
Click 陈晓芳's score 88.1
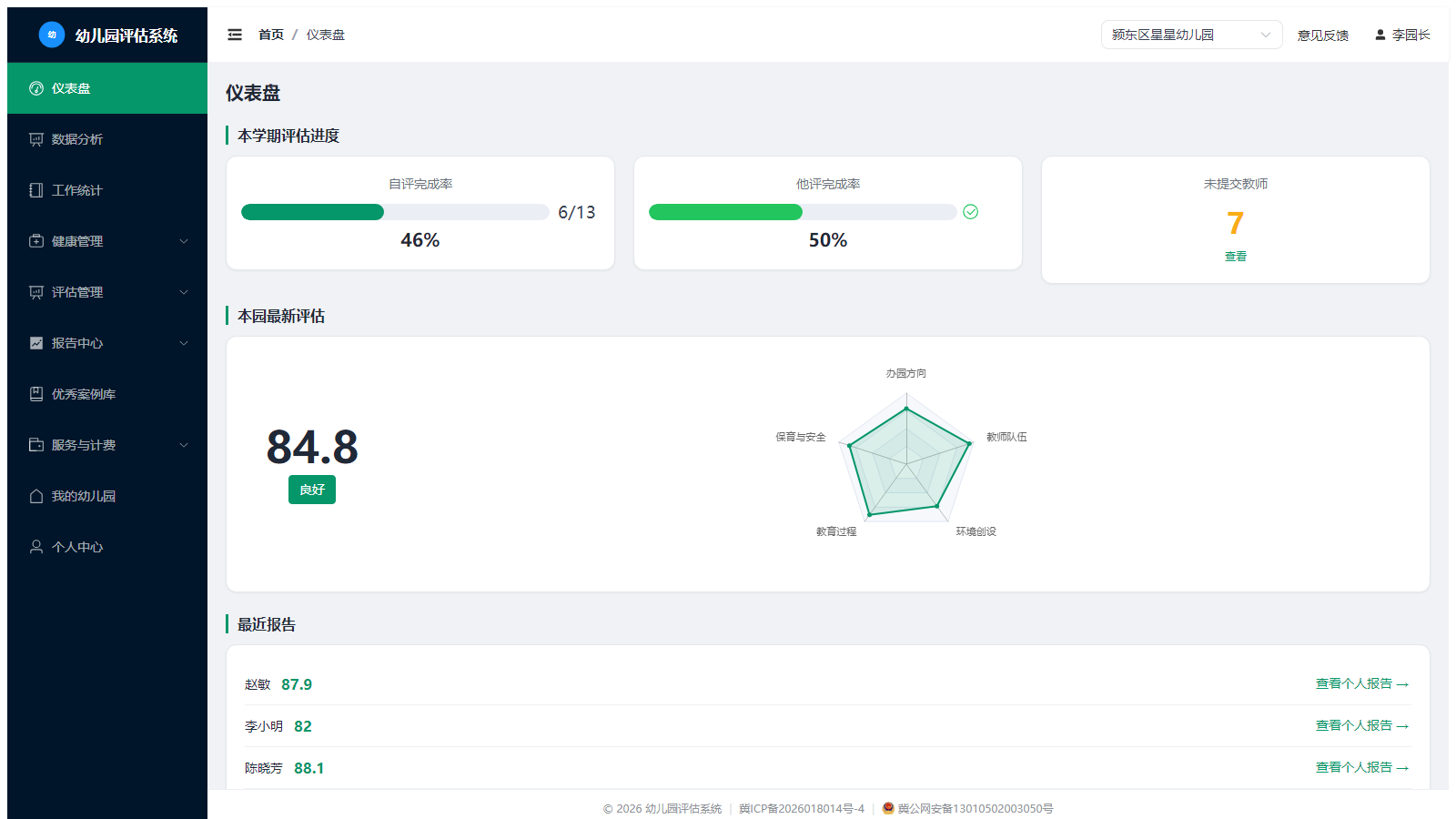pyautogui.click(x=309, y=768)
